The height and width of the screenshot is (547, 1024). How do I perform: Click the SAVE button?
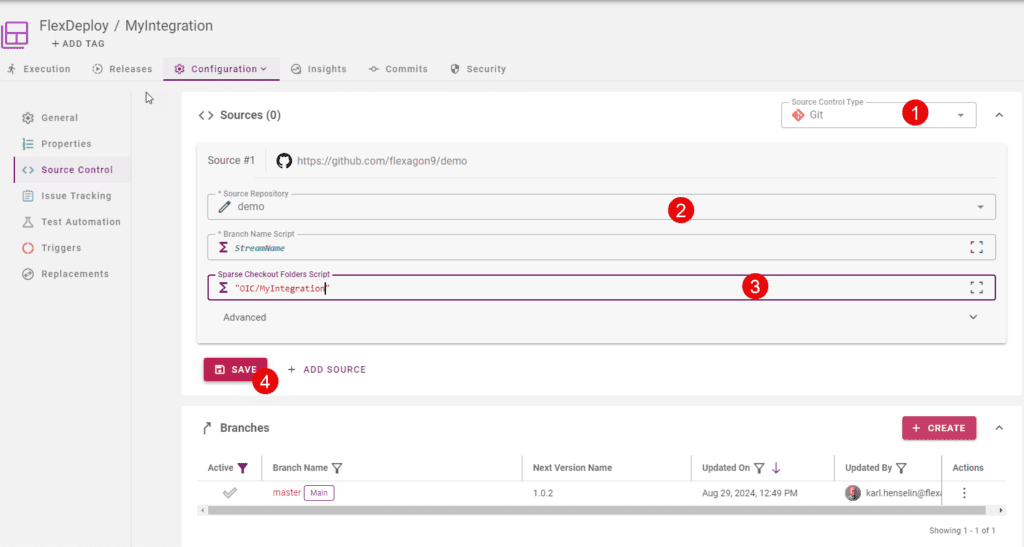pyautogui.click(x=235, y=369)
